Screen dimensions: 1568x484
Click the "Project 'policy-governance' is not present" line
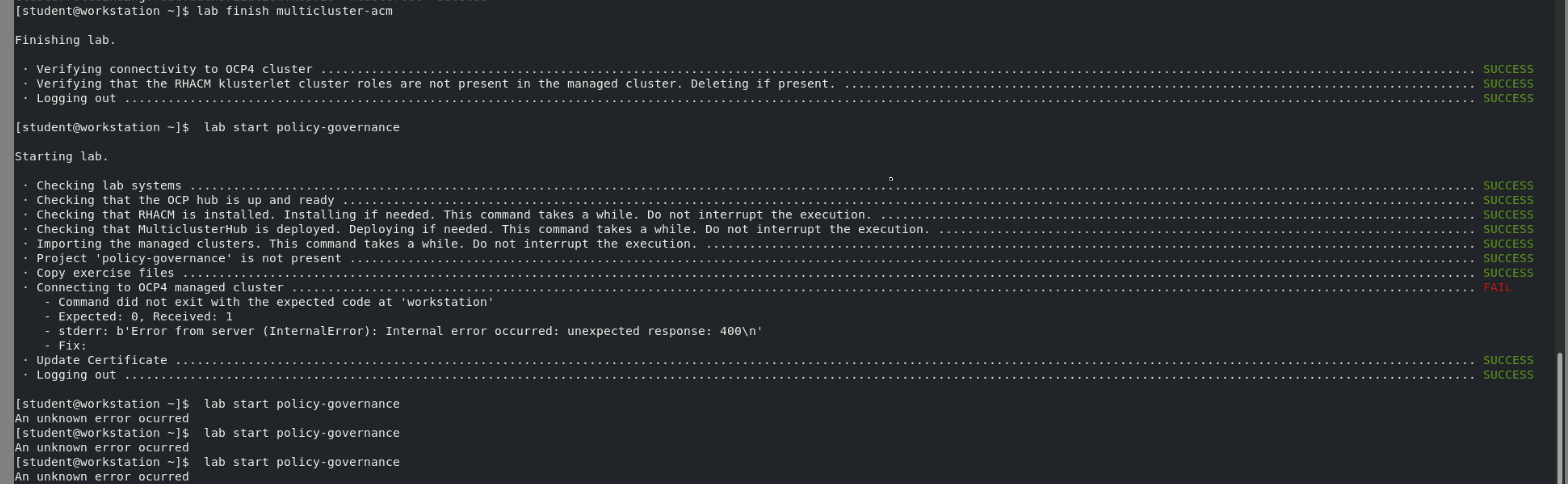[189, 259]
